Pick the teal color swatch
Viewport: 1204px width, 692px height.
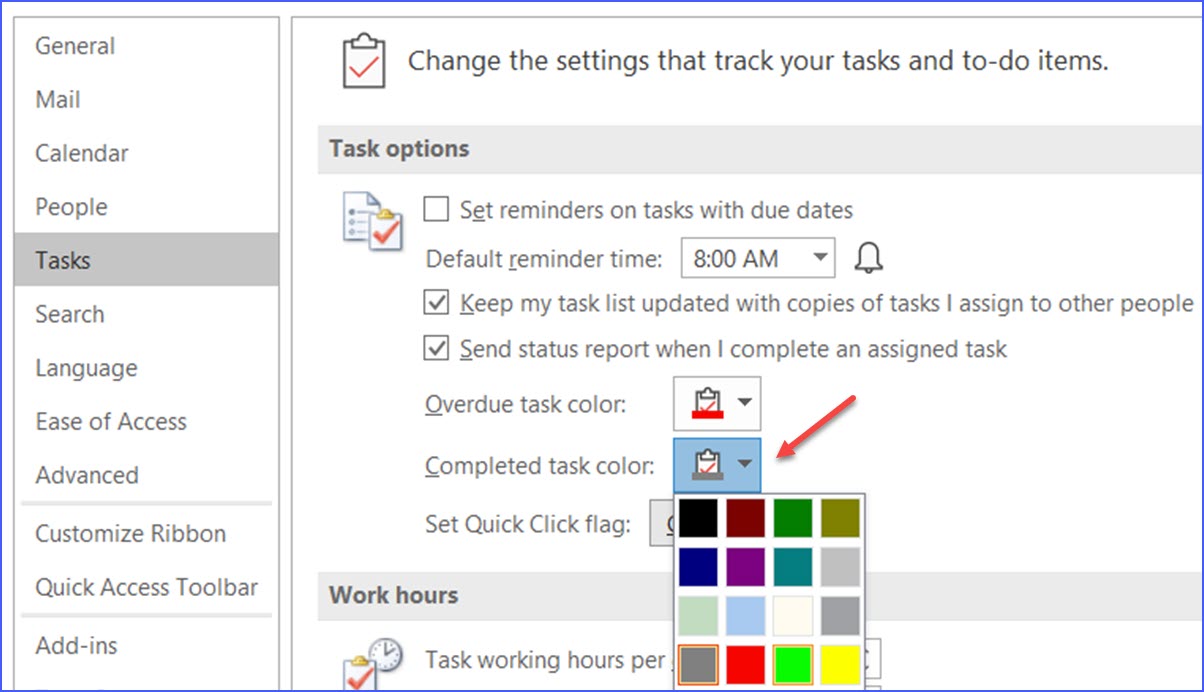click(x=793, y=567)
